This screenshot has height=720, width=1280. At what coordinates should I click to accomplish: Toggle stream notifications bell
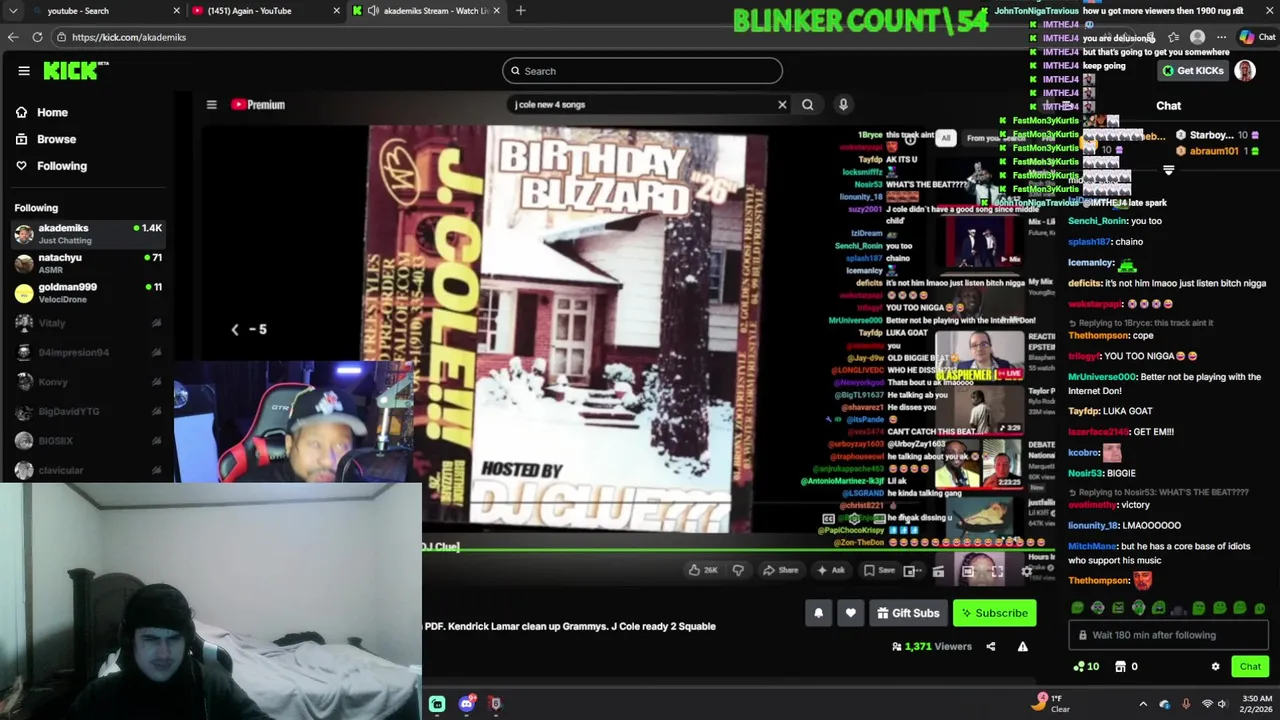coord(818,613)
